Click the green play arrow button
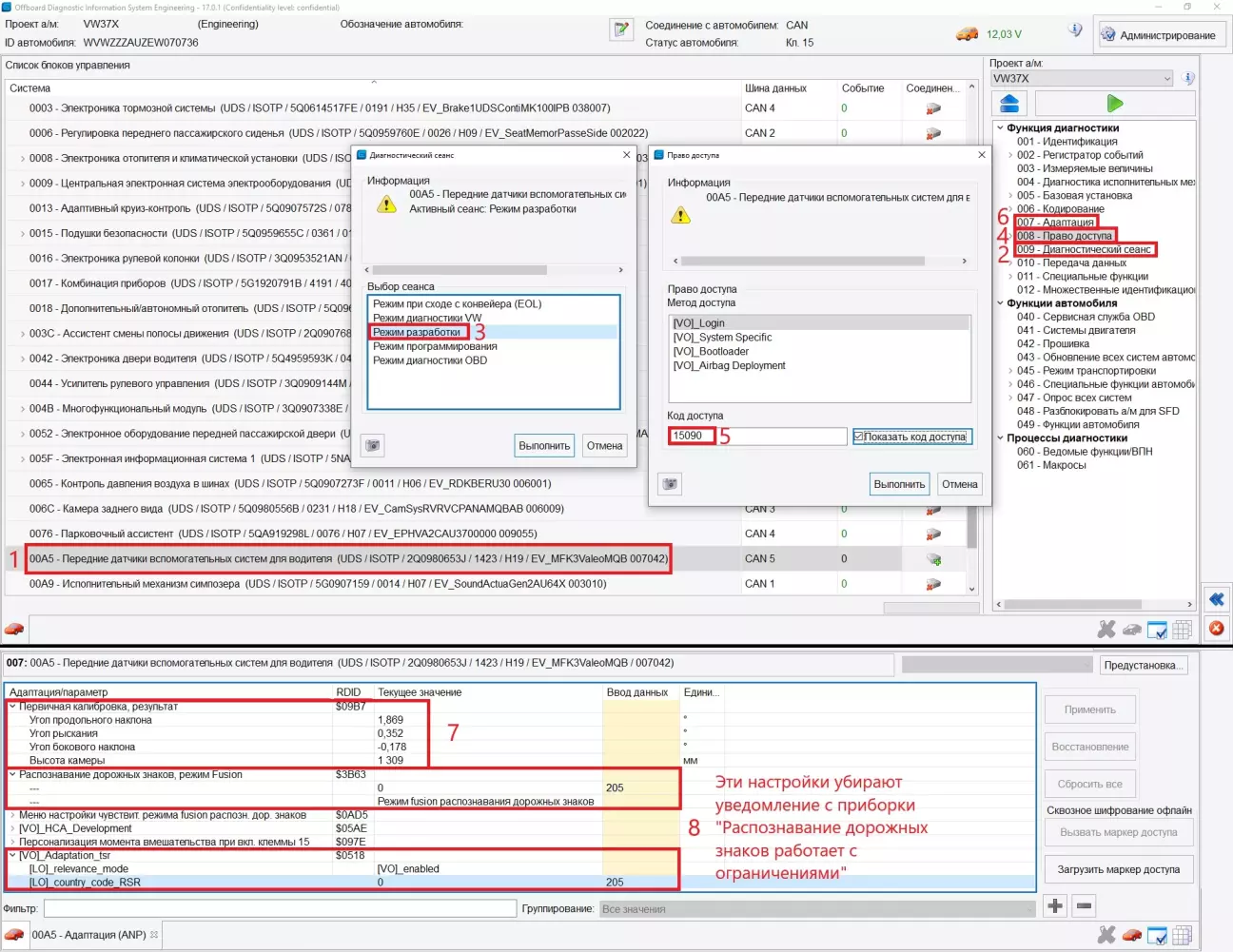Image resolution: width=1233 pixels, height=952 pixels. (1114, 103)
